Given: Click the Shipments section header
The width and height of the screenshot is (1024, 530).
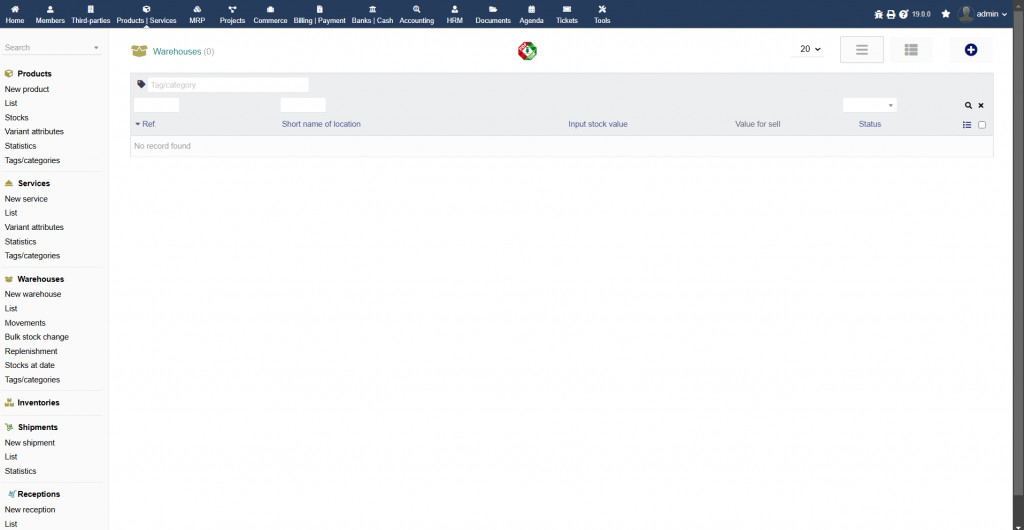Looking at the screenshot, I should tap(38, 428).
